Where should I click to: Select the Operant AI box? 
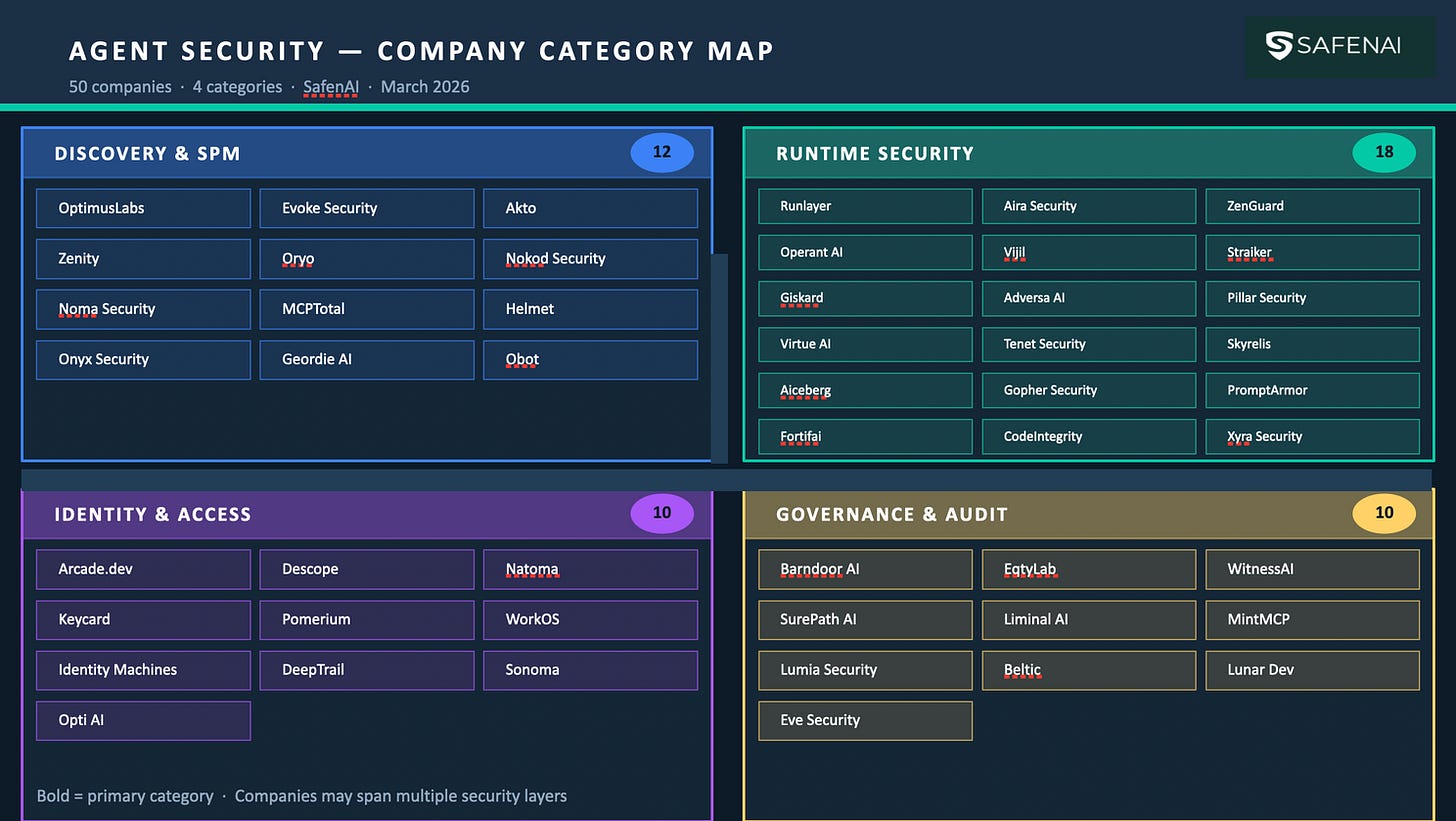865,252
